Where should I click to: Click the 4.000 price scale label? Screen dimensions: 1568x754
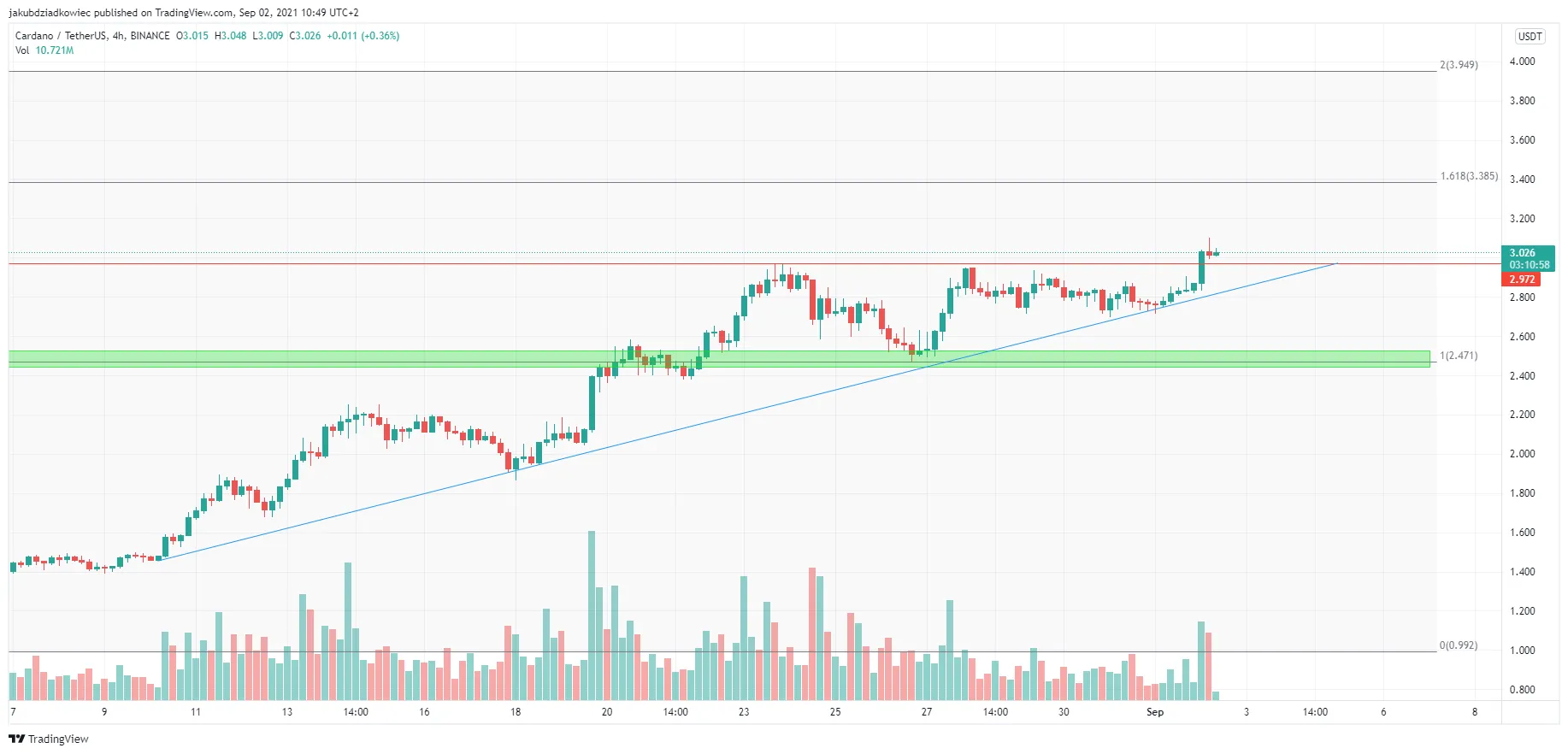point(1522,62)
